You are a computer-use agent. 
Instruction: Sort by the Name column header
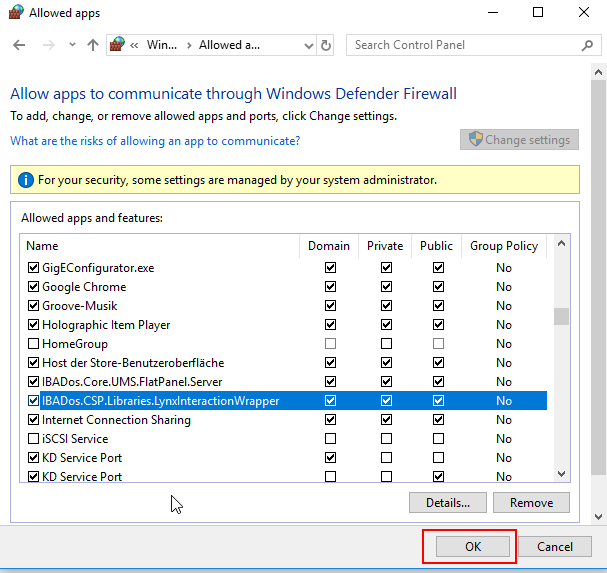[x=159, y=246]
